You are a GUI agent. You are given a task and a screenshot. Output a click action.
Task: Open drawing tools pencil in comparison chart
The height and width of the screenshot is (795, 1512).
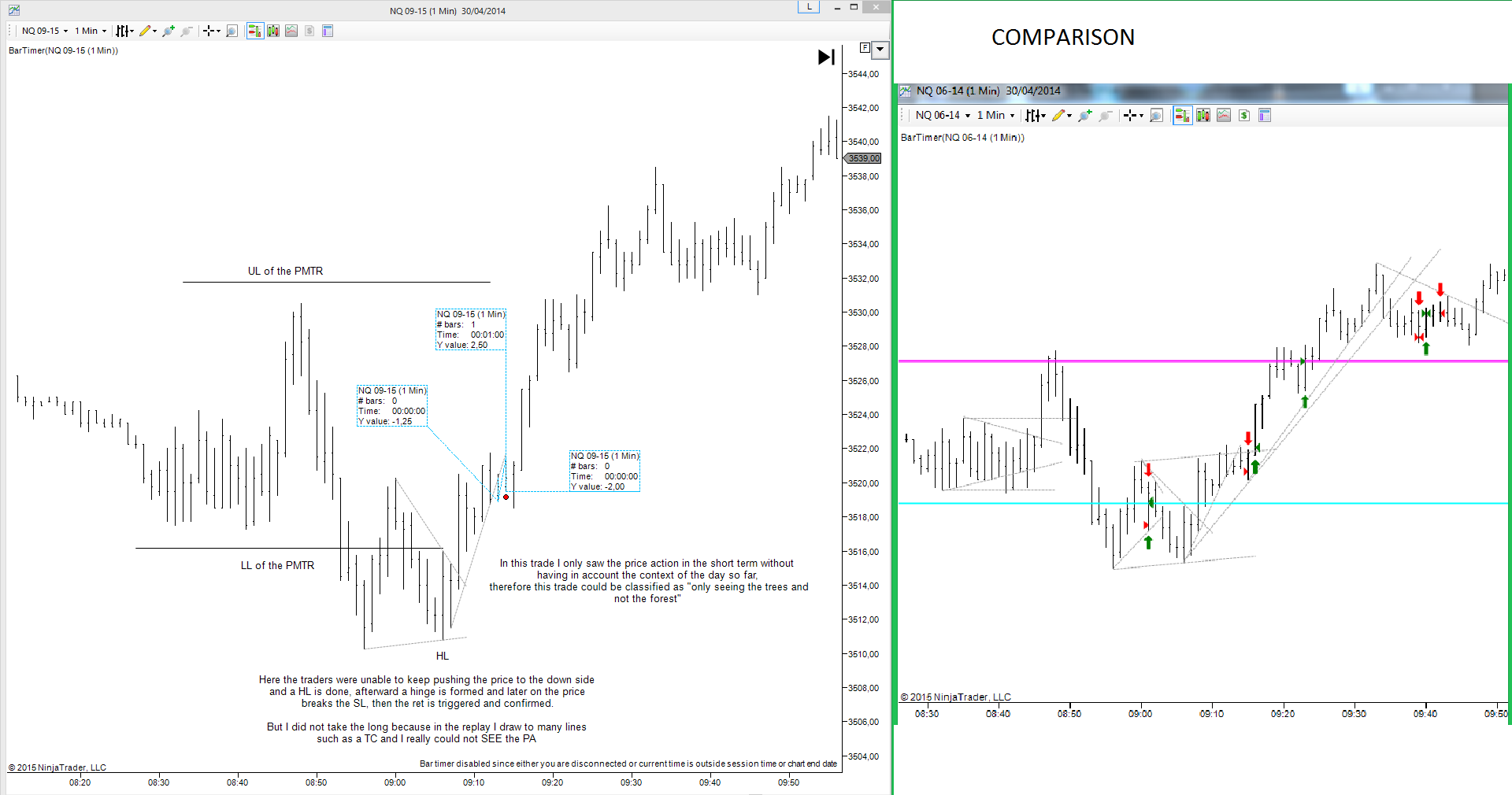[1062, 115]
